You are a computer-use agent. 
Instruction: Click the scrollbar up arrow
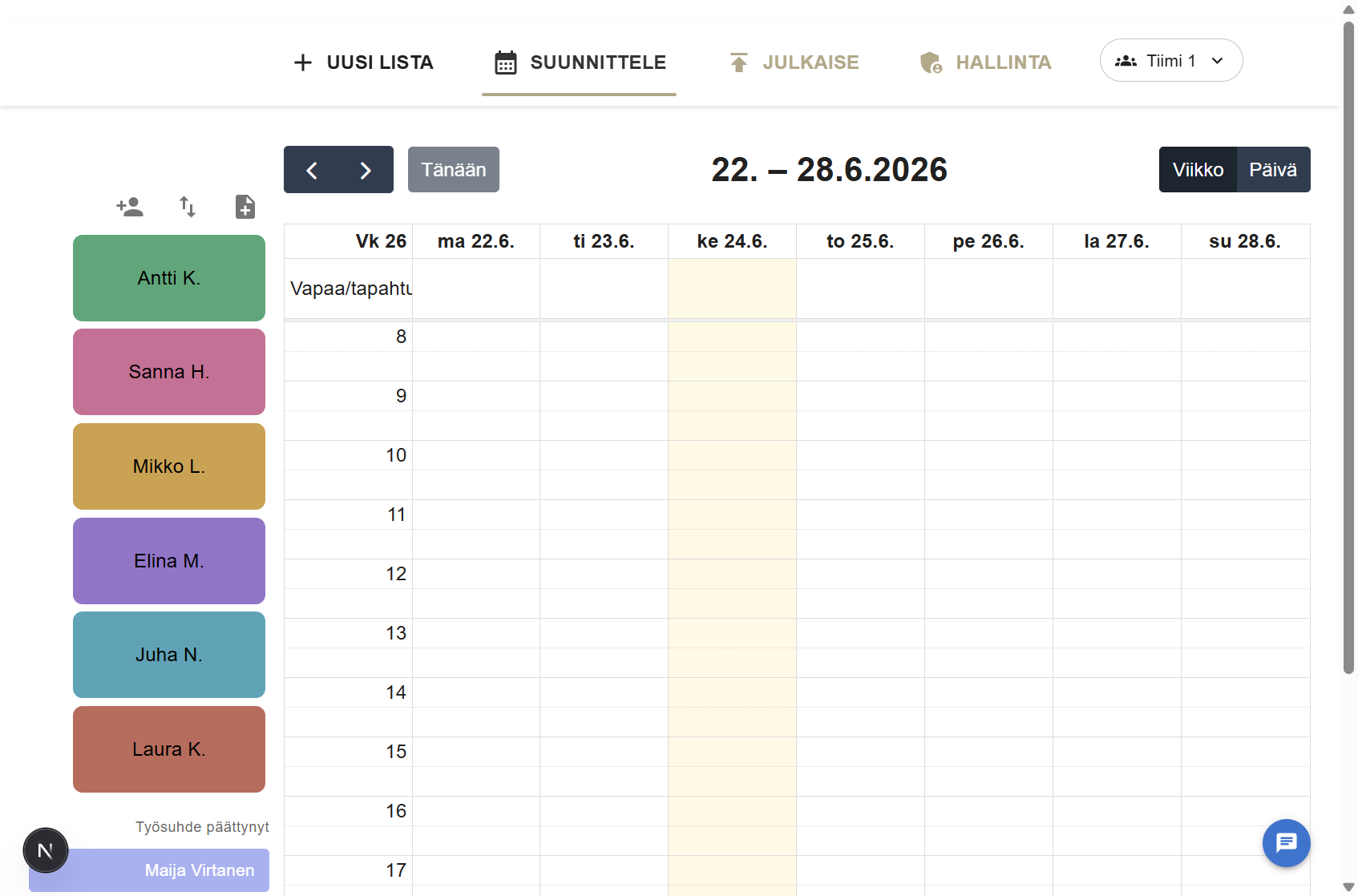tap(1348, 10)
